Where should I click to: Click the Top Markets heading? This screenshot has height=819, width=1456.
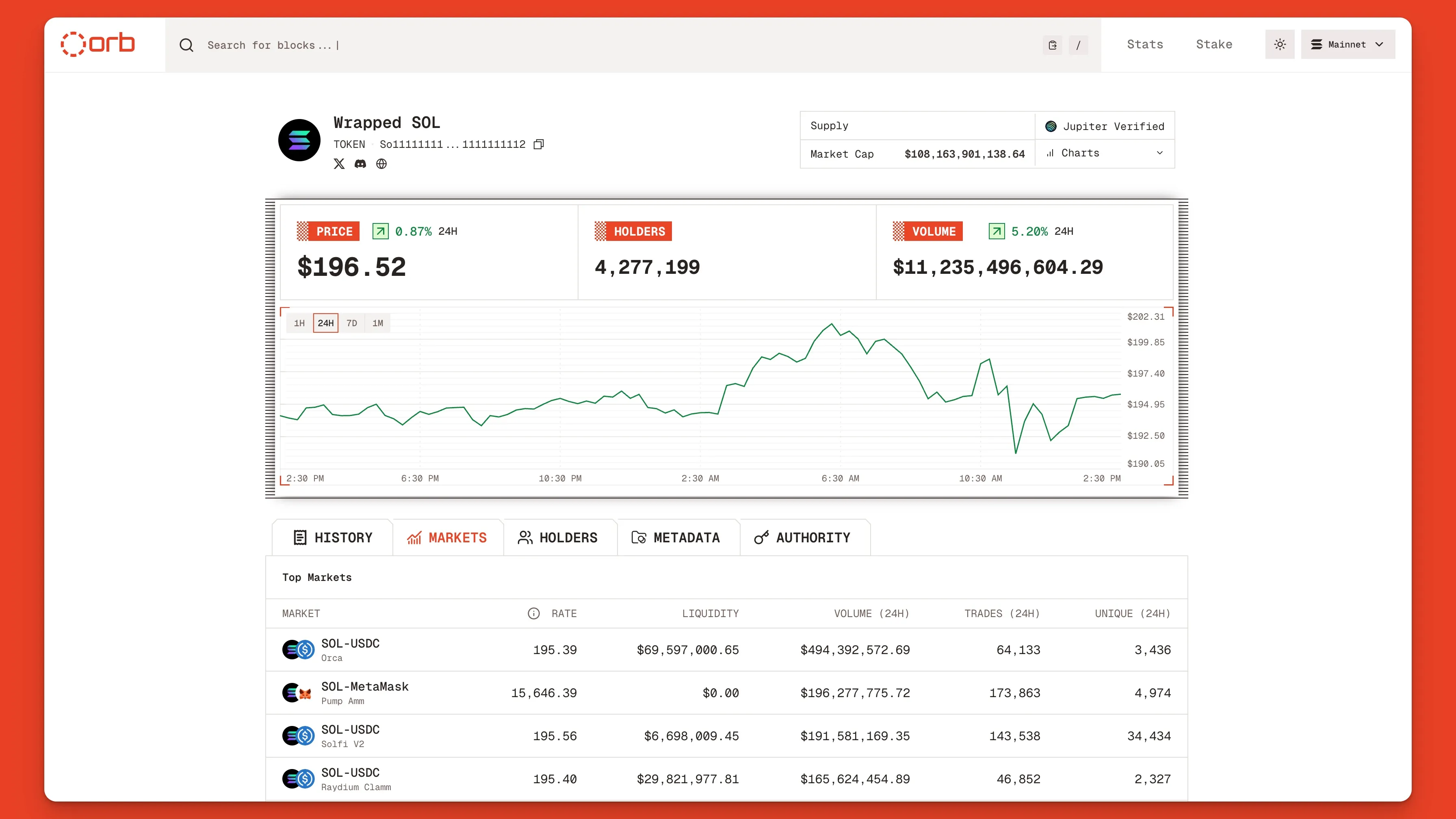point(317,578)
